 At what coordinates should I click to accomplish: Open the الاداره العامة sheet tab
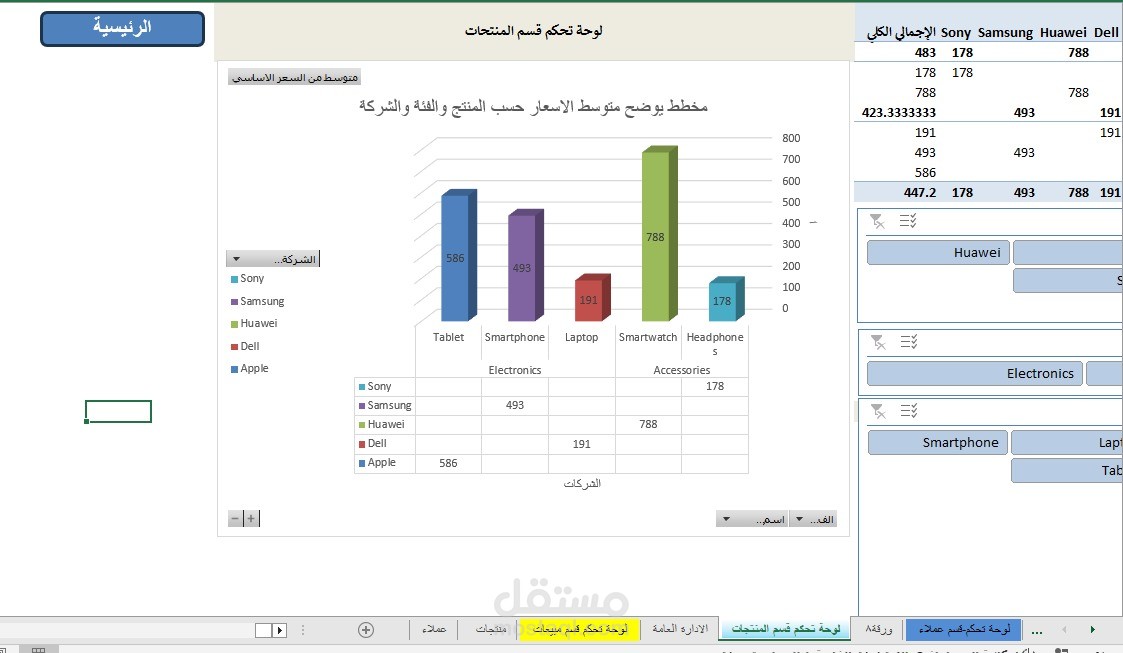680,629
